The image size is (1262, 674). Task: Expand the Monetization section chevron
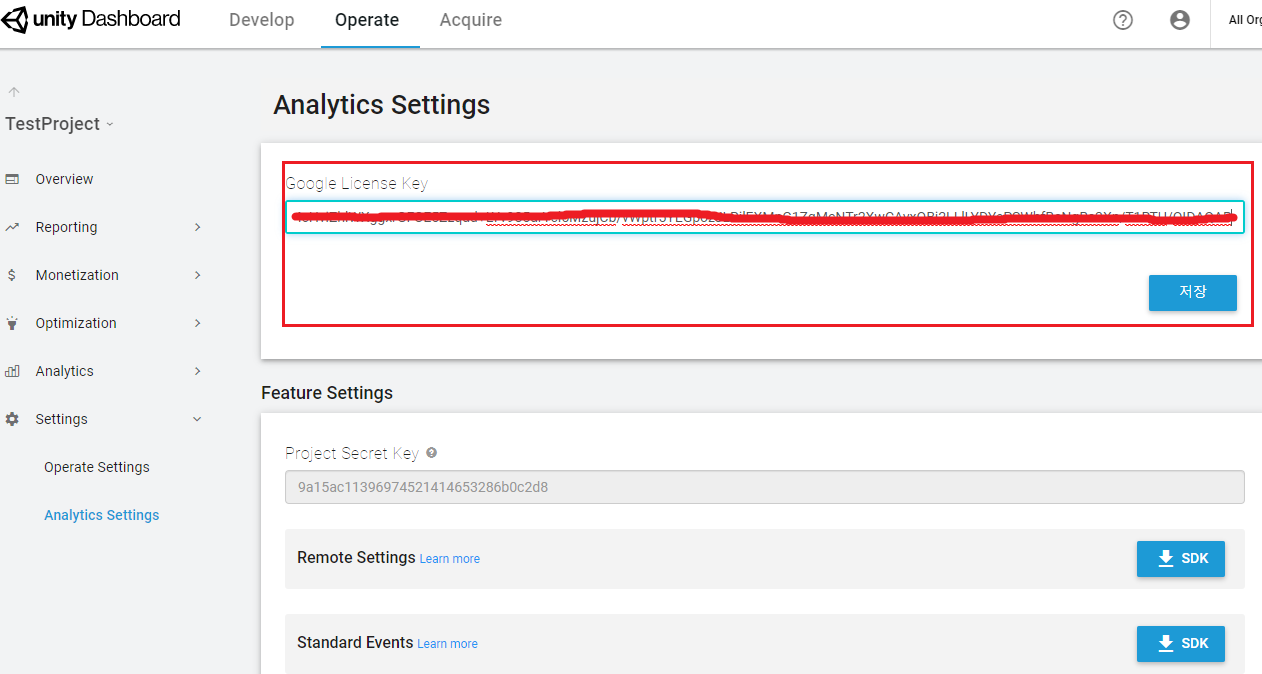pos(198,275)
